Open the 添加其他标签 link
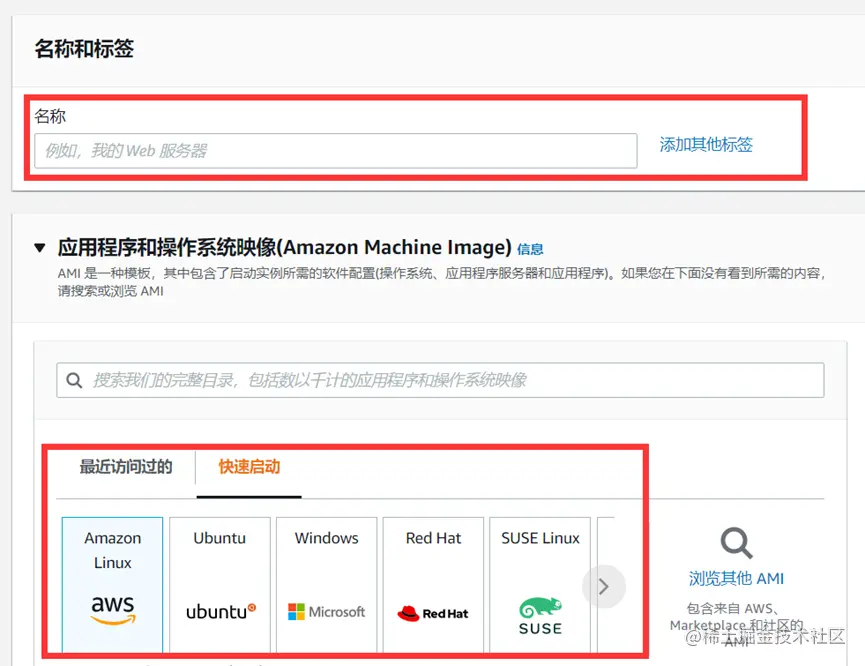 pos(706,145)
